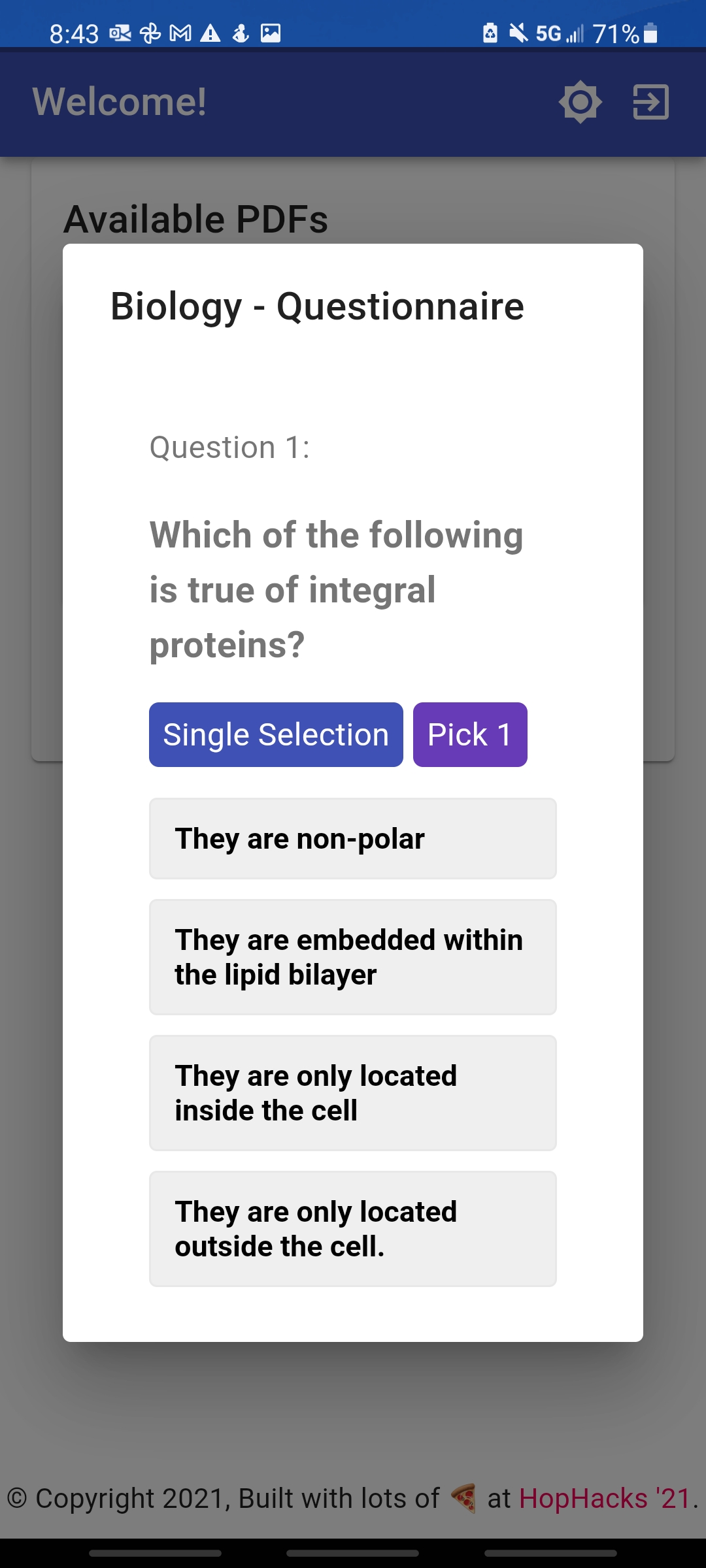Pick "They are only located inside the cell"
706x1568 pixels.
pyautogui.click(x=353, y=1093)
